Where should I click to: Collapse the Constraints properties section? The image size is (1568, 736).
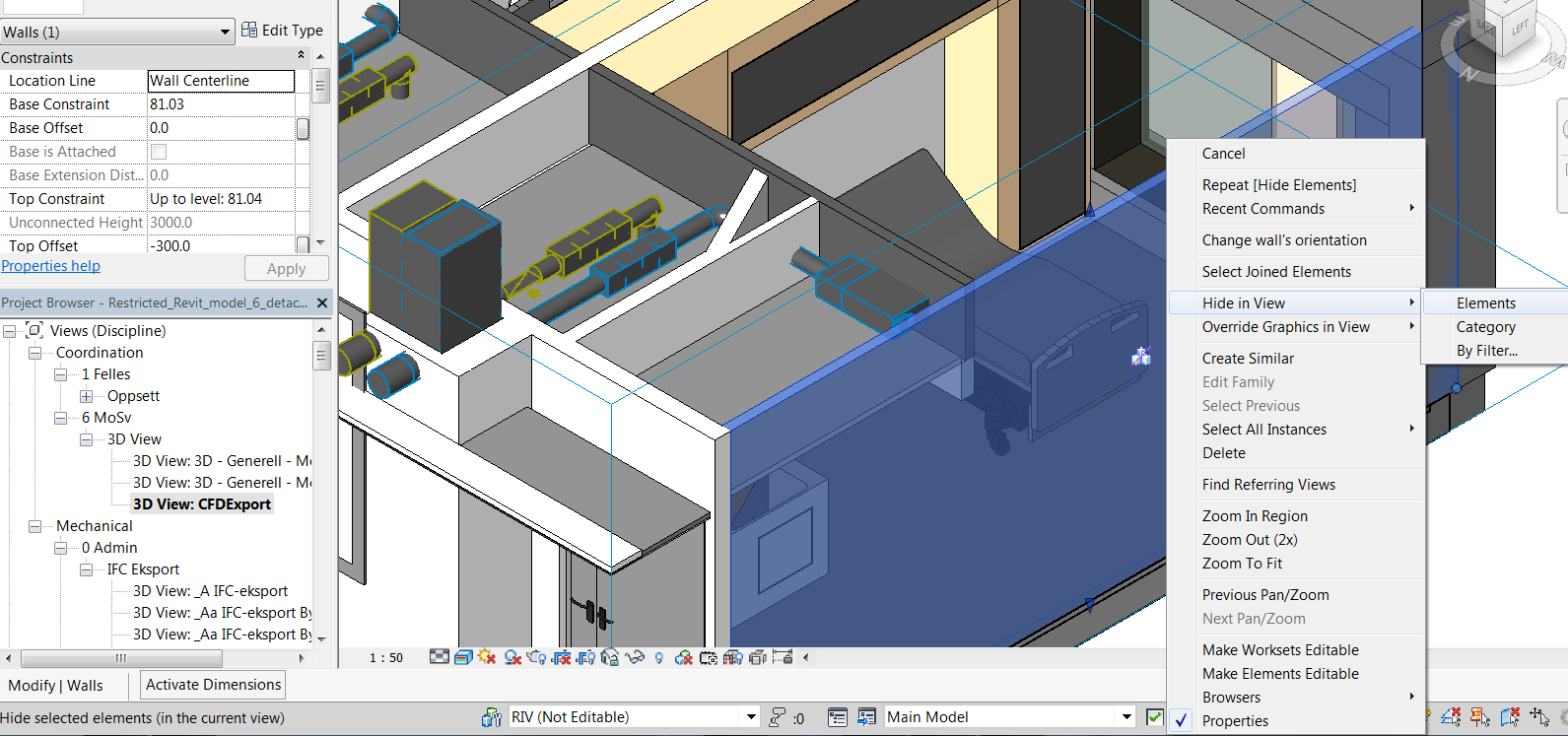pyautogui.click(x=301, y=56)
